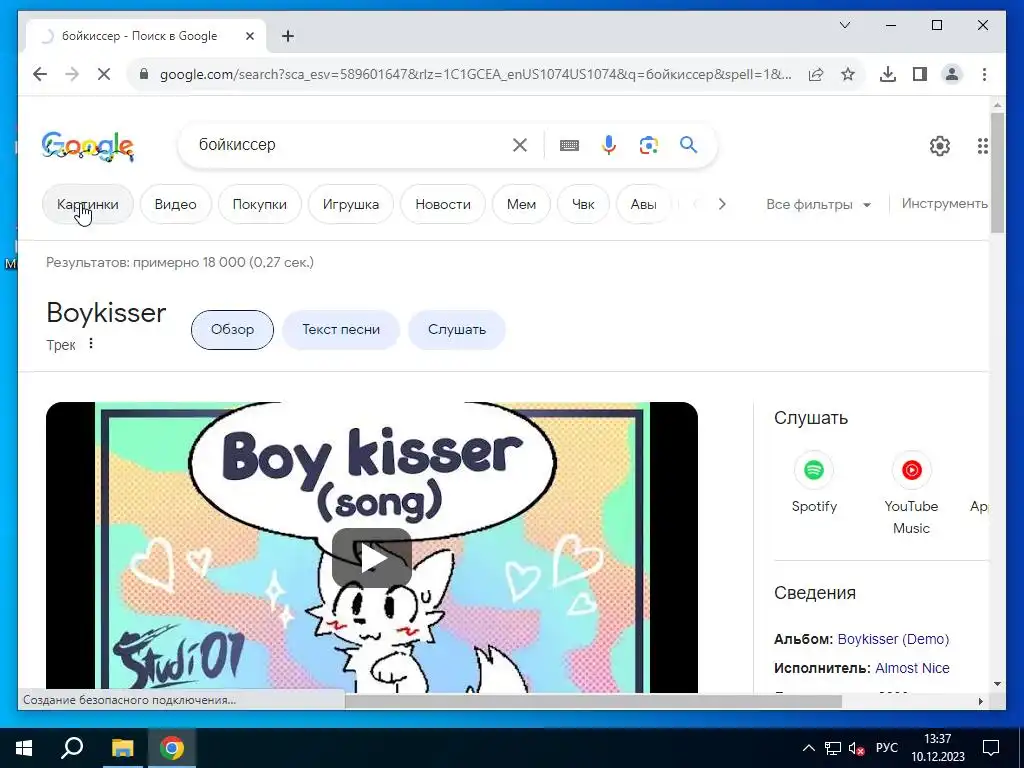The height and width of the screenshot is (768, 1024).
Task: View site security lock info
Action: 144,74
